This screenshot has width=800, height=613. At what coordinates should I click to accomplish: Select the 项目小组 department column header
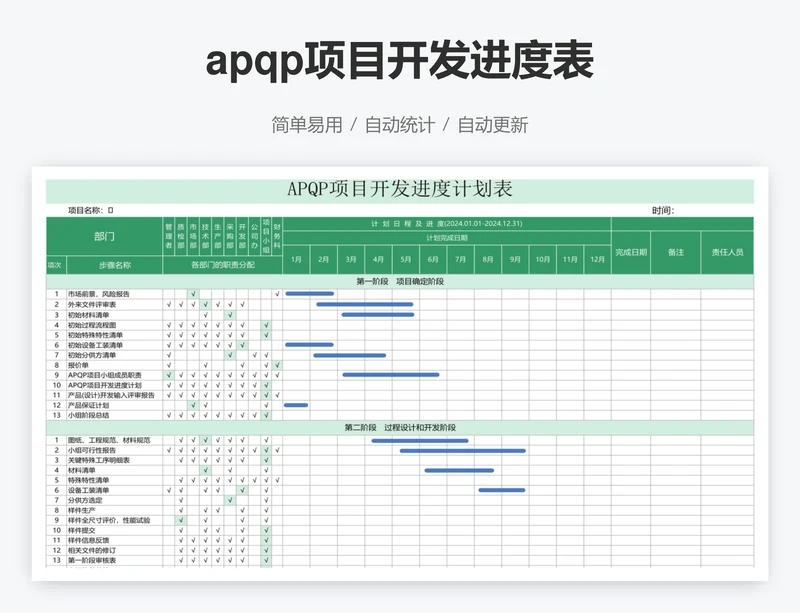pyautogui.click(x=266, y=236)
